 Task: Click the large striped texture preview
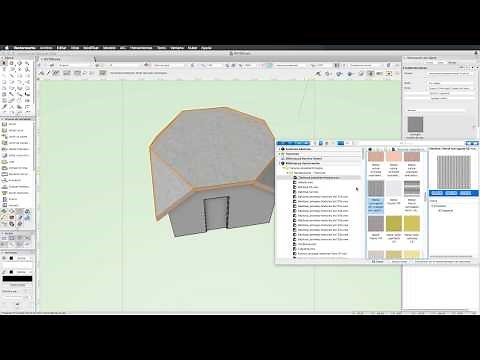453,171
